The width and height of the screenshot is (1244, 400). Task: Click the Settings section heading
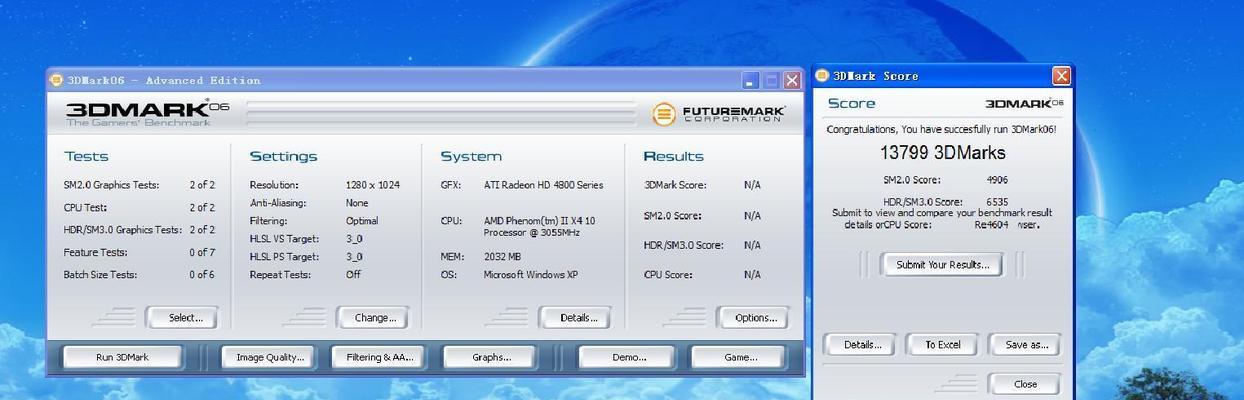(283, 156)
